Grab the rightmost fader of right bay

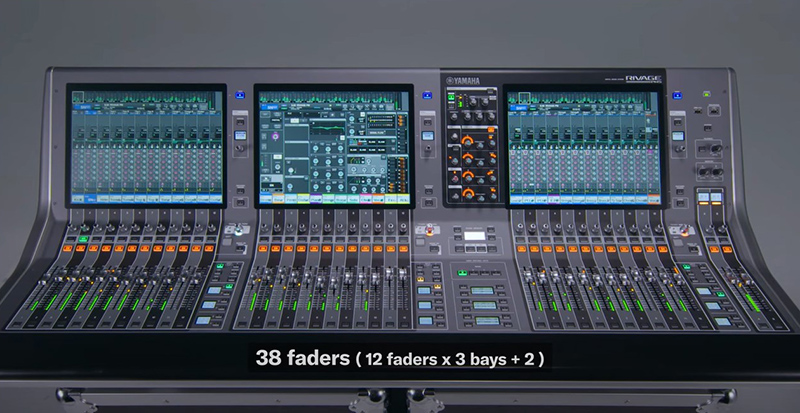(x=678, y=279)
